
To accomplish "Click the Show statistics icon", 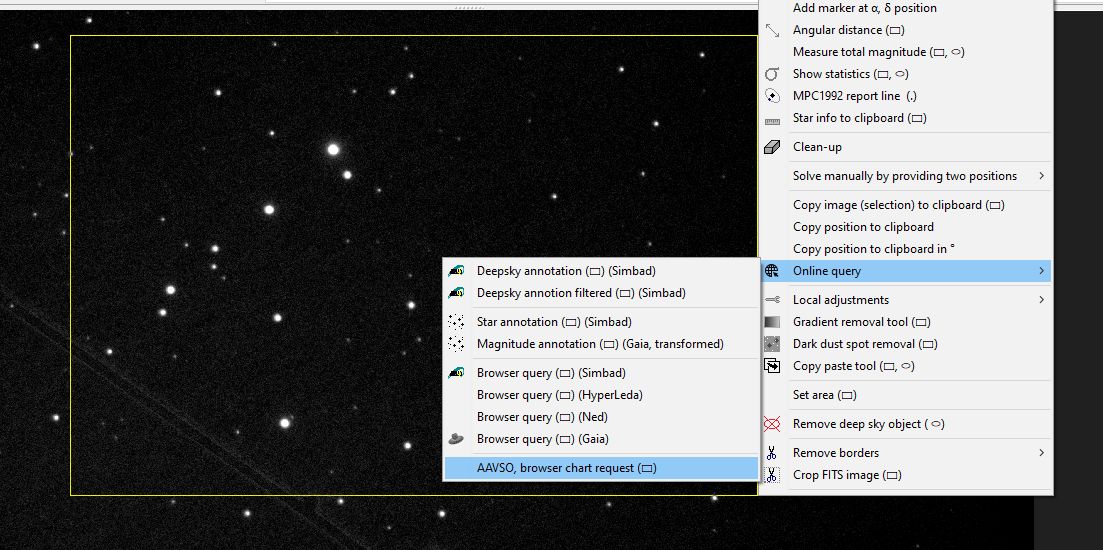I will tap(772, 74).
